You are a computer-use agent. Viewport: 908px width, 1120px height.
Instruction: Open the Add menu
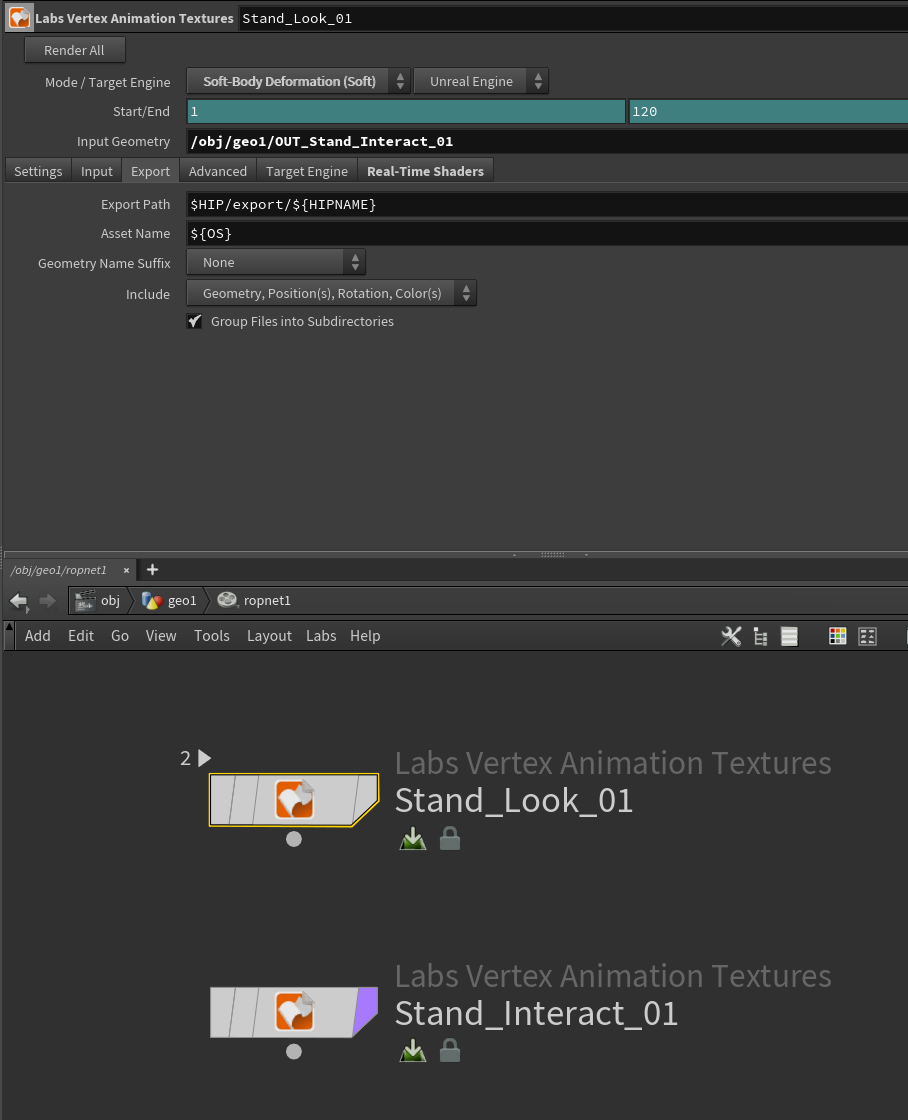coord(37,636)
